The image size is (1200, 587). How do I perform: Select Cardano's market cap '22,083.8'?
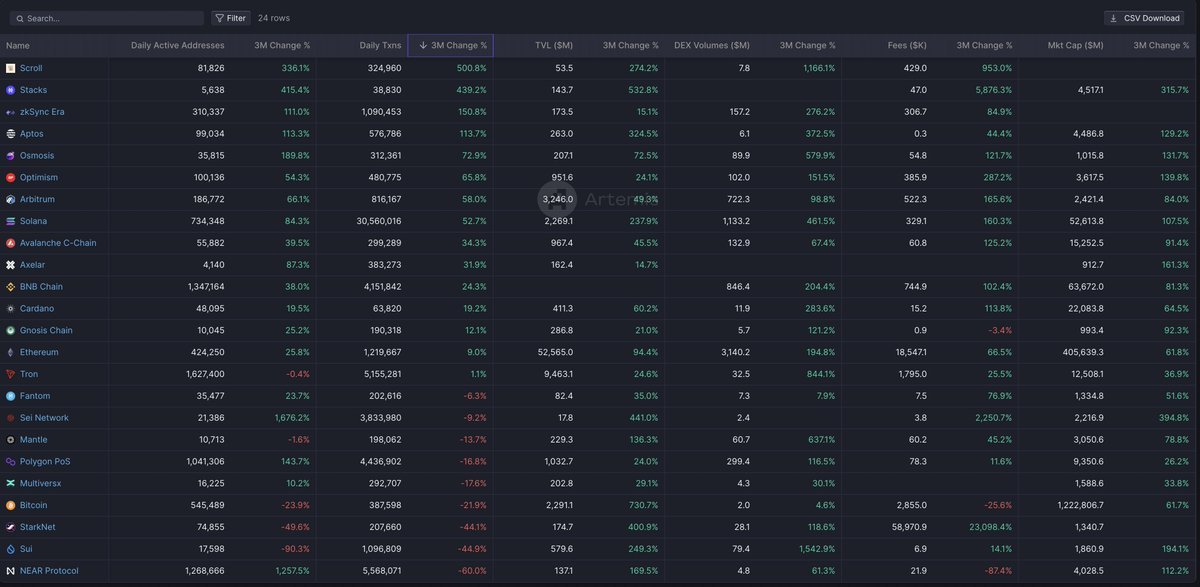1085,309
